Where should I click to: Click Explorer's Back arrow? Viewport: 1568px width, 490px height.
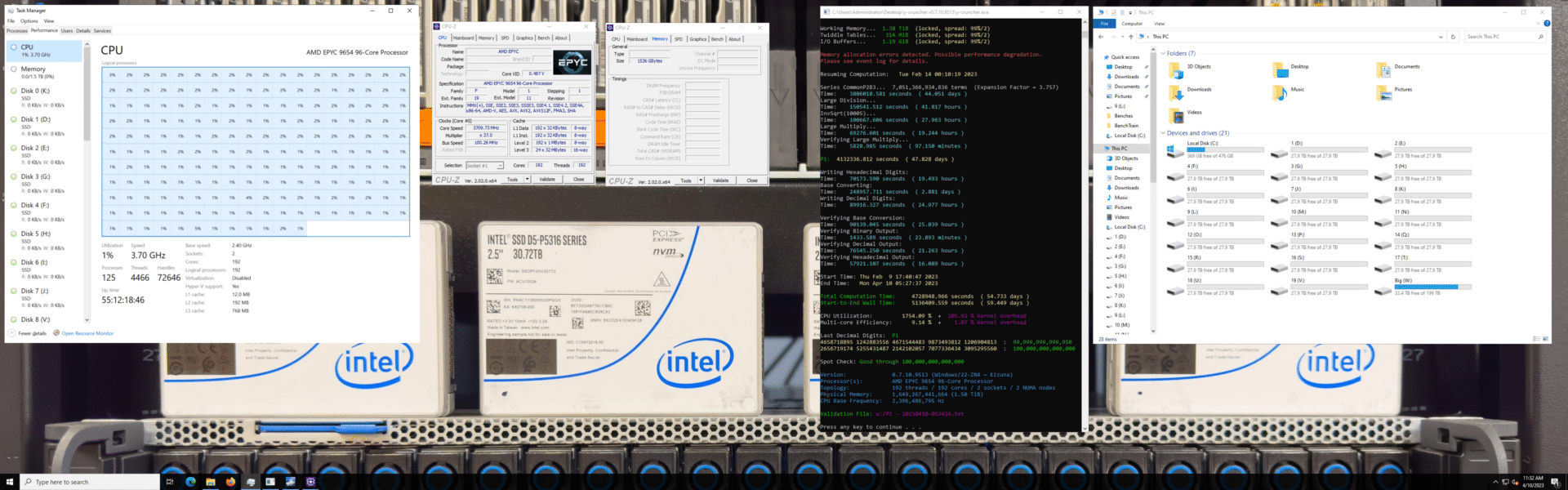[x=1101, y=37]
